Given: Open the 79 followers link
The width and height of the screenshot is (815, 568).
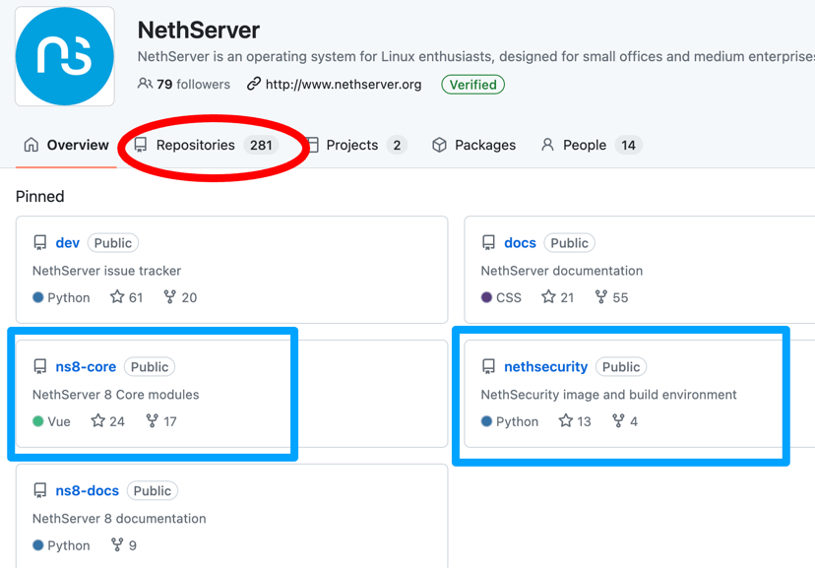Looking at the screenshot, I should click(184, 84).
